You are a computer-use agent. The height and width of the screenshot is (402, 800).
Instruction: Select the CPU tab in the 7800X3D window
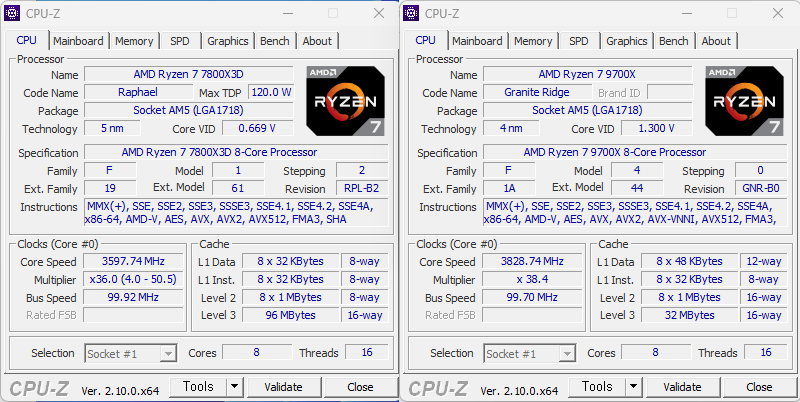27,40
